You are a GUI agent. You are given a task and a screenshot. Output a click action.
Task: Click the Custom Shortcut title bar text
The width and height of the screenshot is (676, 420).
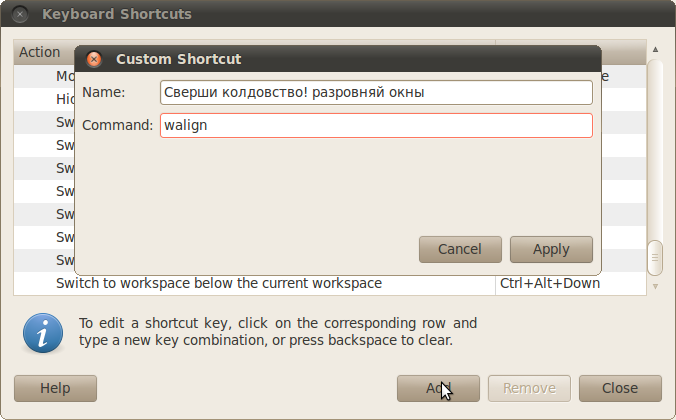coord(178,59)
